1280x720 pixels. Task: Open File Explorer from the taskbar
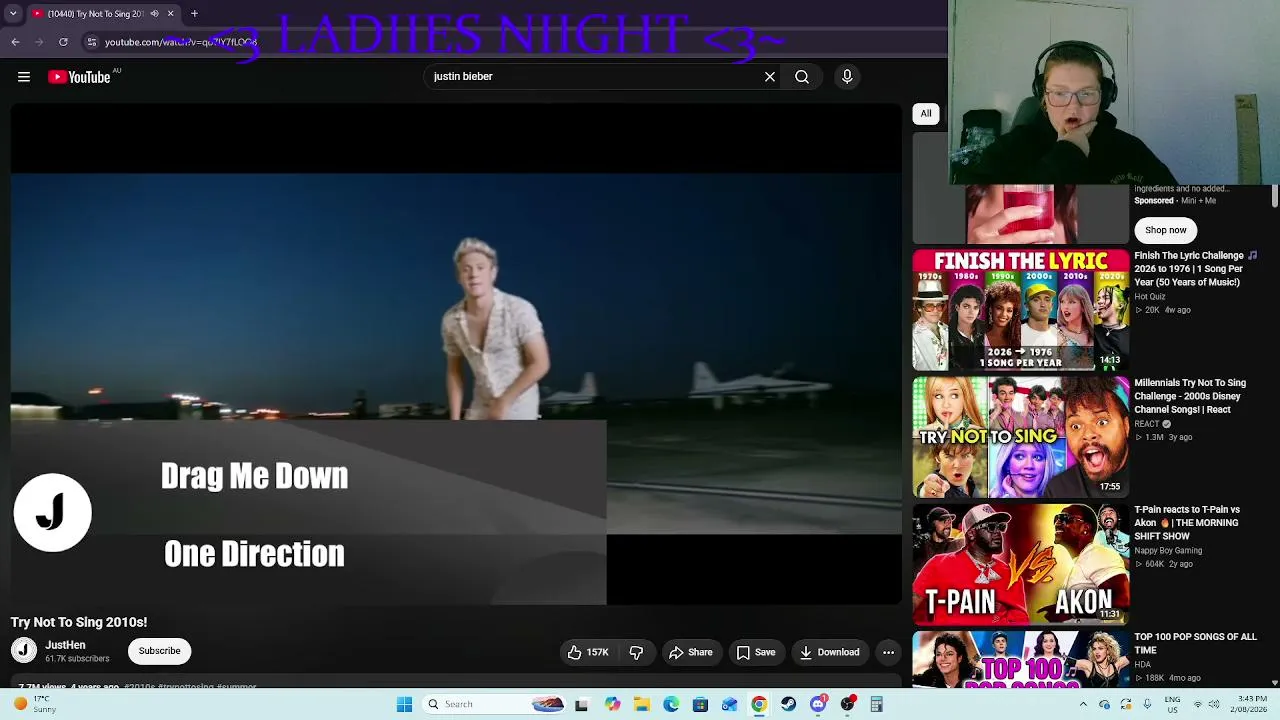click(x=642, y=704)
